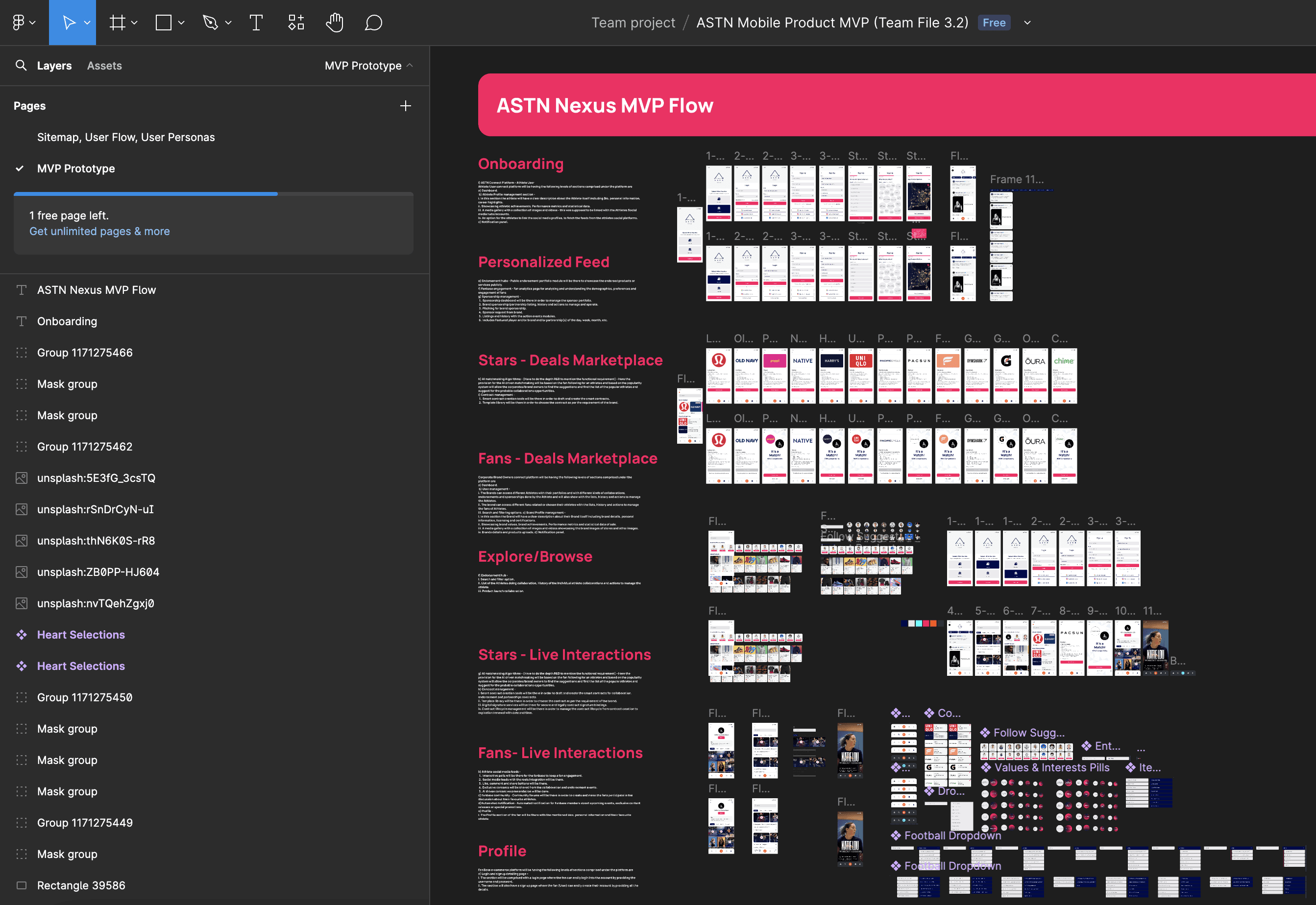Open the Resources components tool

[295, 23]
